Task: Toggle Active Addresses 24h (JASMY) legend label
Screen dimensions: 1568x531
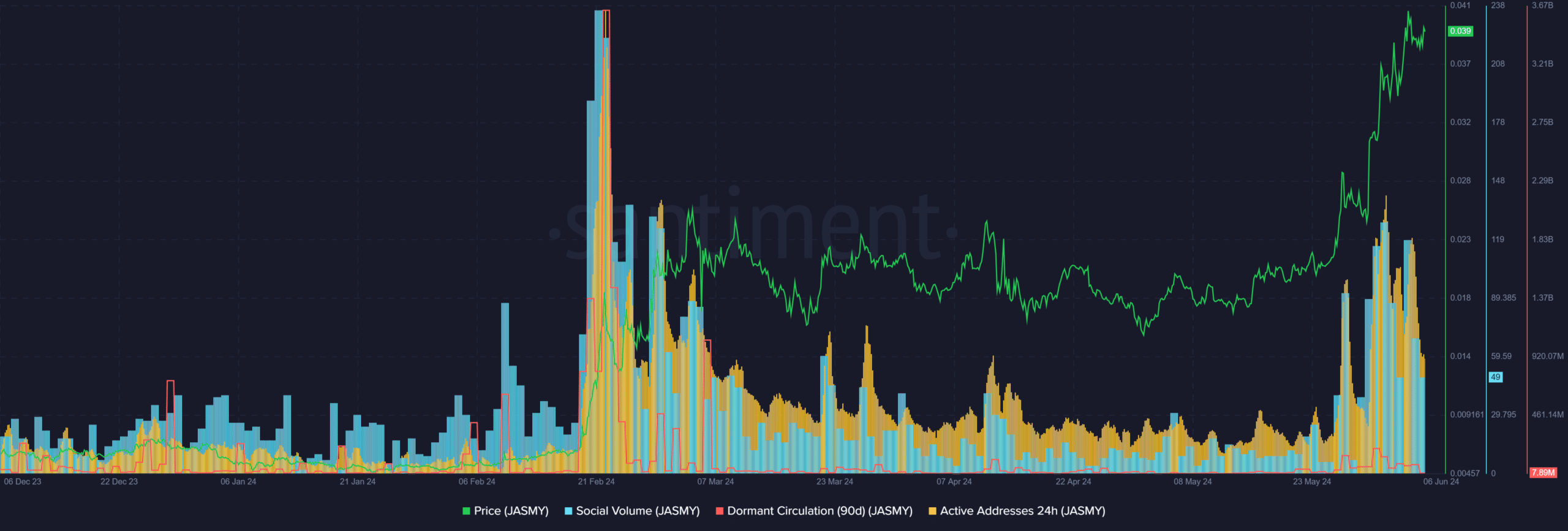Action: point(1022,511)
